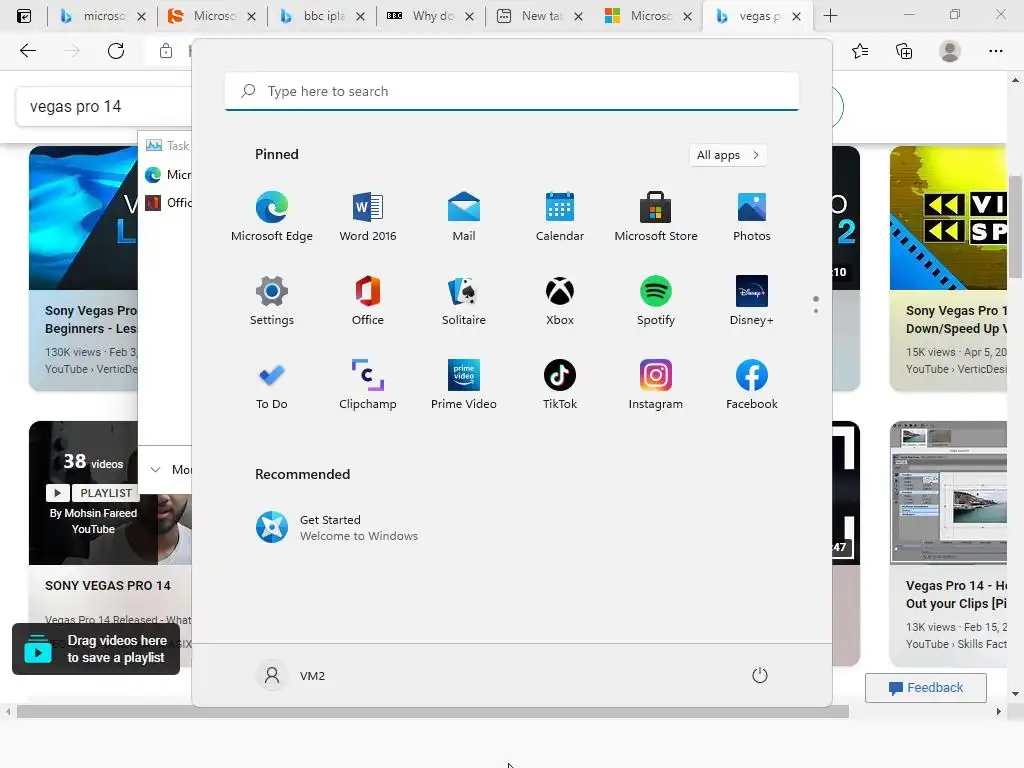This screenshot has height=768, width=1024.
Task: Click the vertical scrollbar thumb
Action: pos(1015,227)
